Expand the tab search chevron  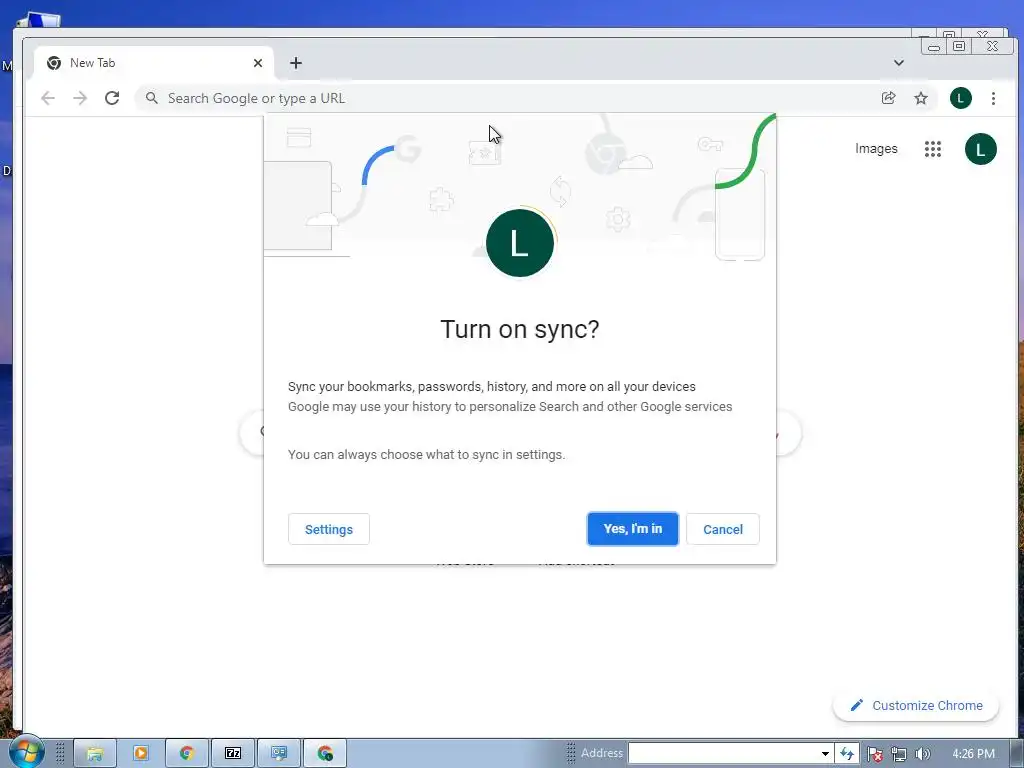[x=899, y=63]
